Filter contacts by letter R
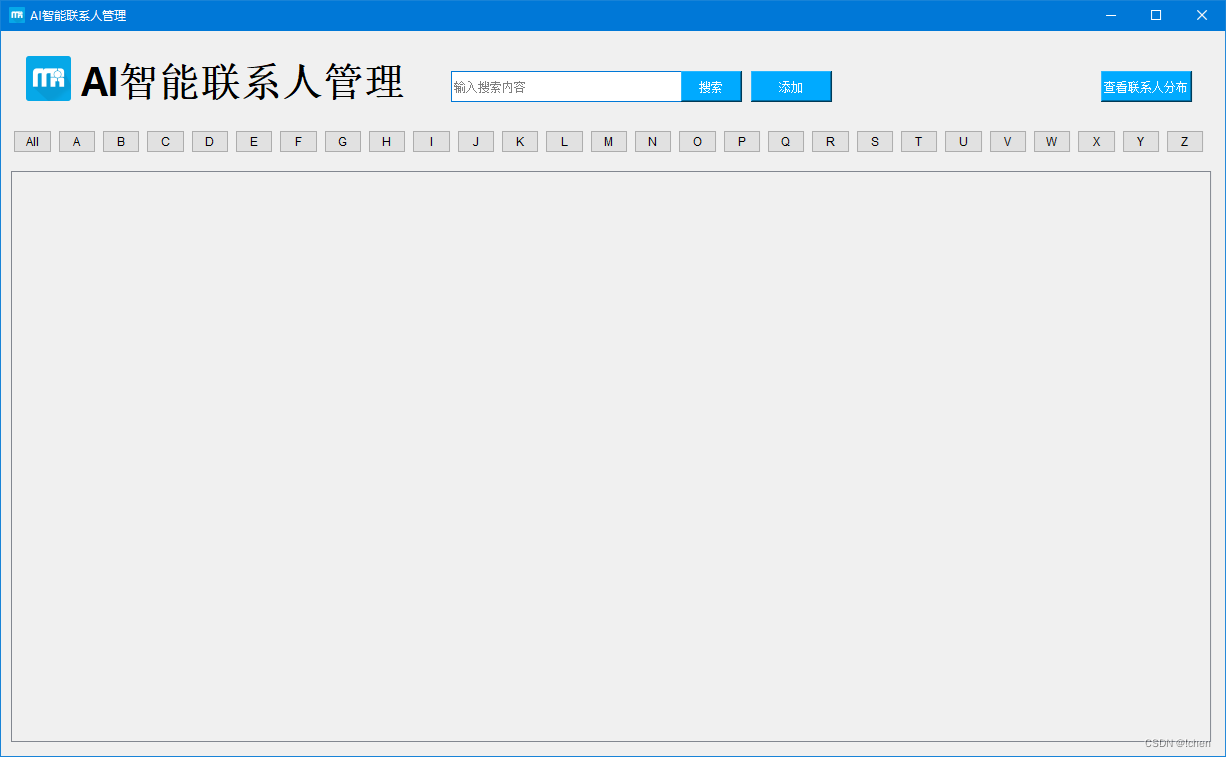This screenshot has width=1226, height=757. [x=830, y=142]
